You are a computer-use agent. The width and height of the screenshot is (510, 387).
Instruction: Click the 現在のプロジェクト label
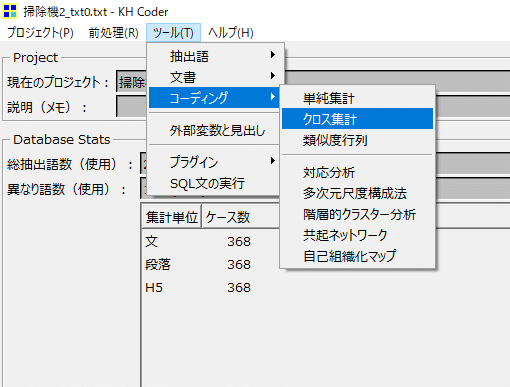58,82
